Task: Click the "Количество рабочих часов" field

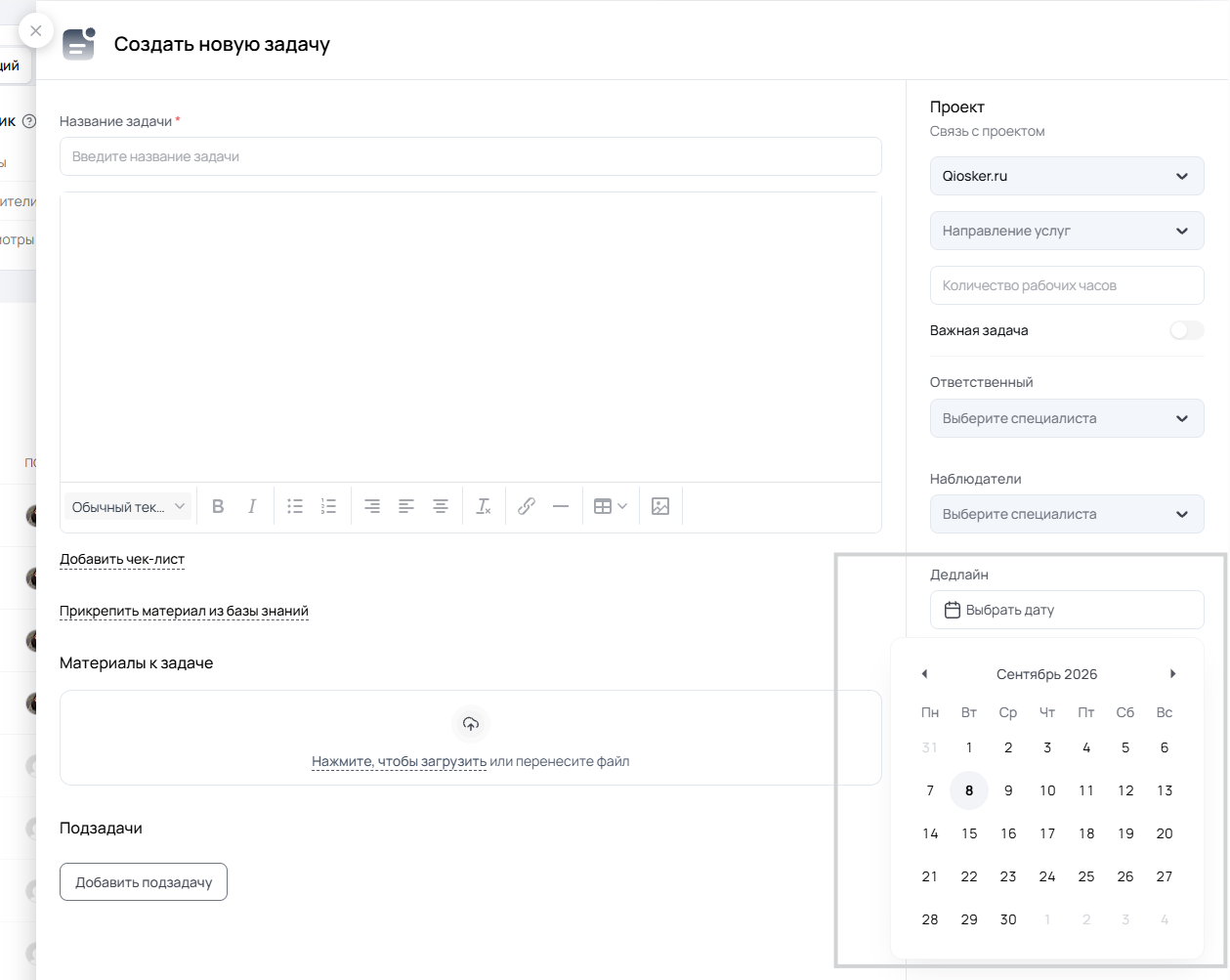Action: pyautogui.click(x=1067, y=285)
